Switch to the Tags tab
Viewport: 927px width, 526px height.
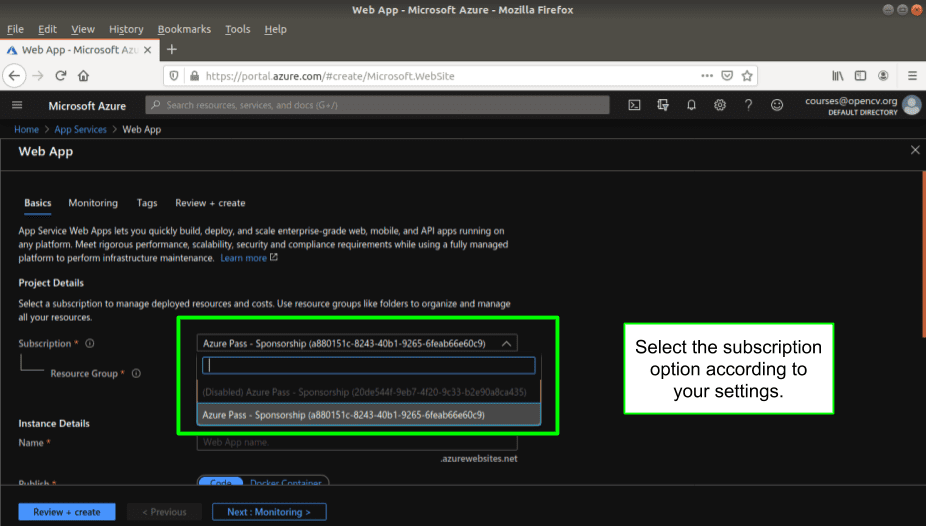[147, 203]
